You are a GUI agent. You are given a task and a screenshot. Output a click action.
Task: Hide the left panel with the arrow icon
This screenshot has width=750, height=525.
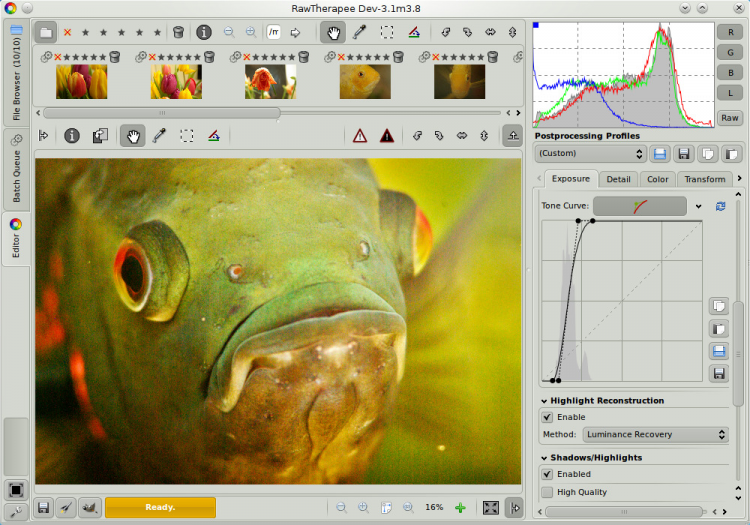point(44,136)
